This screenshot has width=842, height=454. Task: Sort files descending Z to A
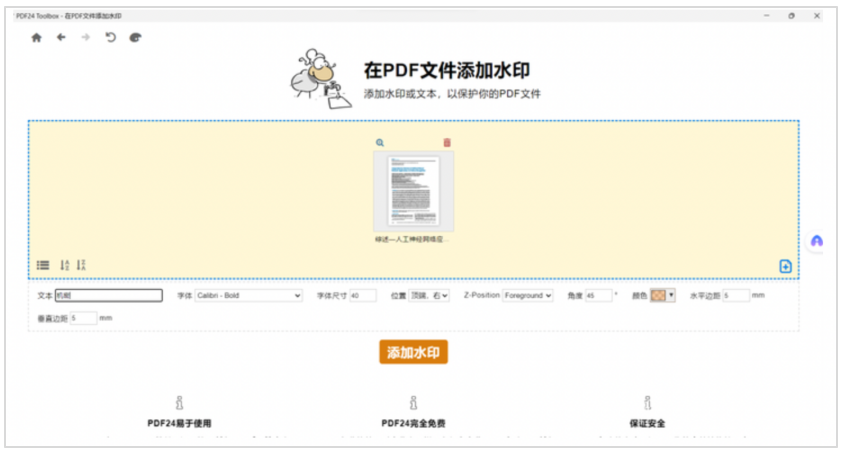click(x=81, y=265)
